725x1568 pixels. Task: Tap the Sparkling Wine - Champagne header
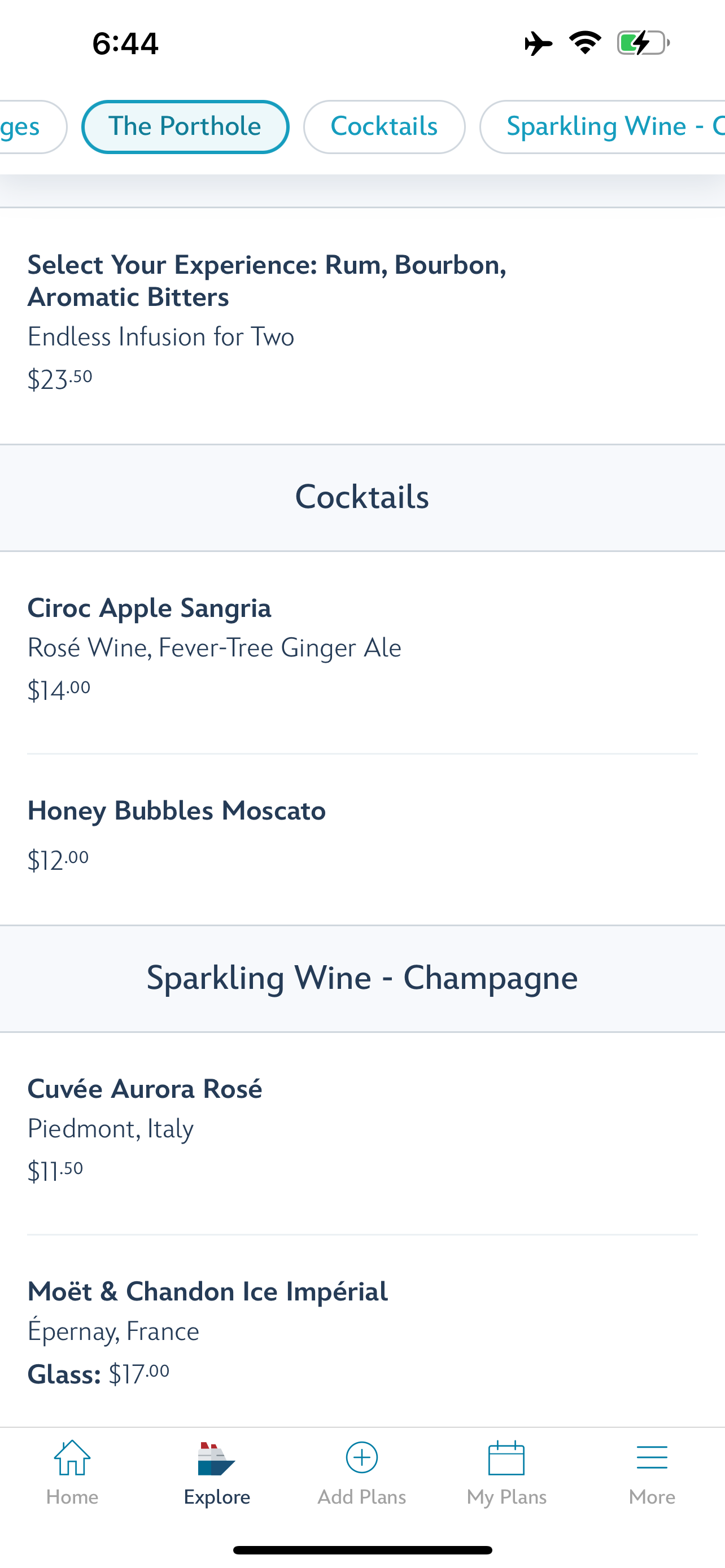362,978
